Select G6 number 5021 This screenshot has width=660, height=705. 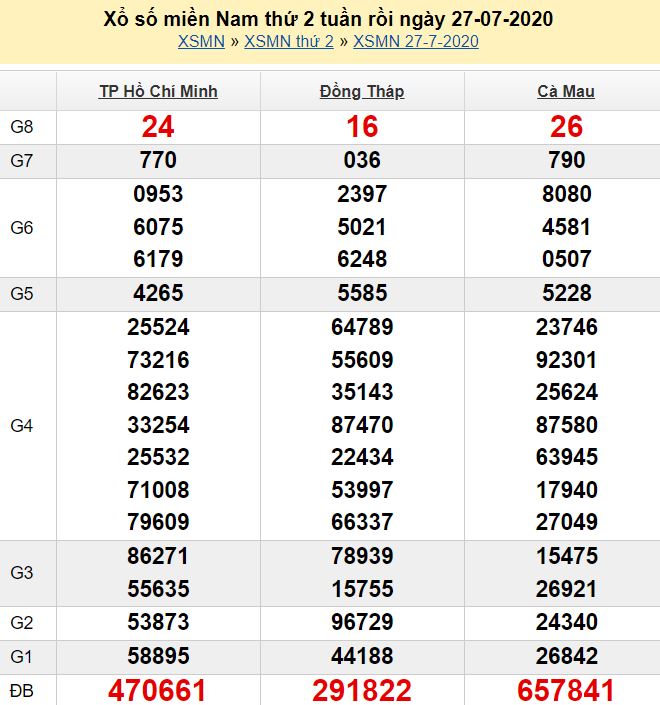[x=362, y=227]
